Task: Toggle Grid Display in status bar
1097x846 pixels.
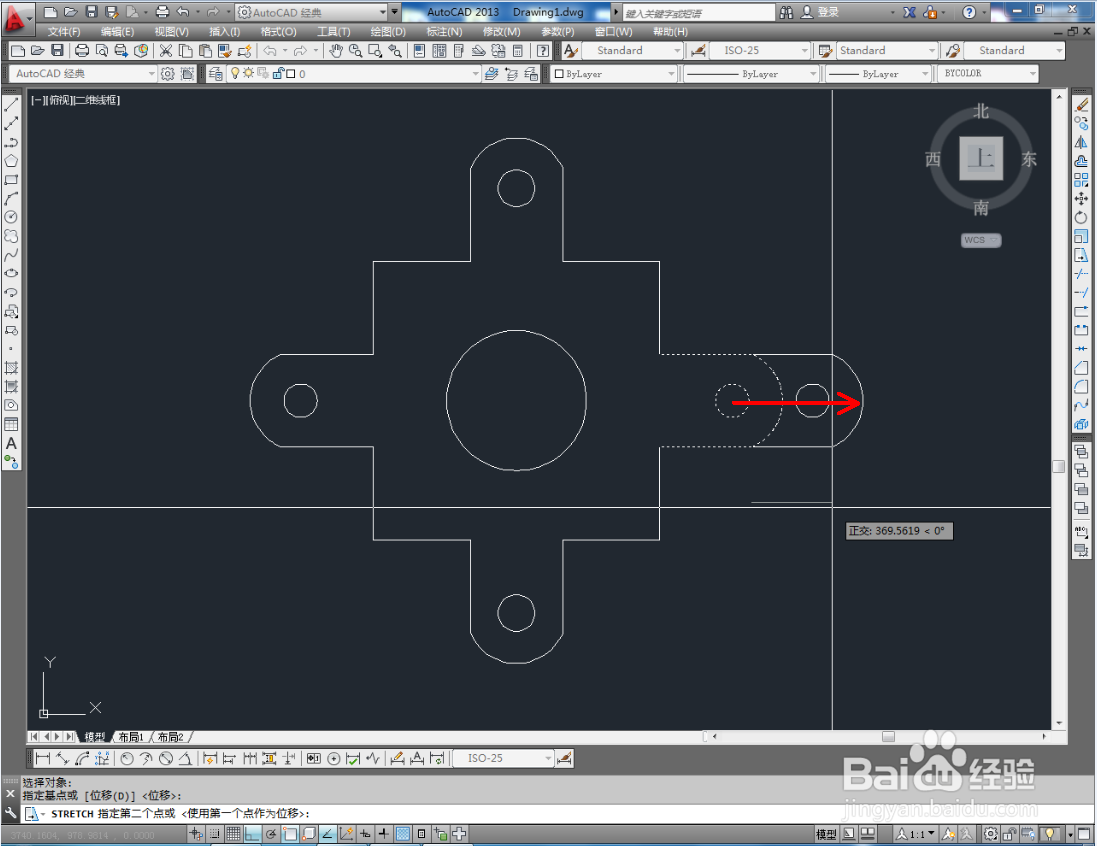Action: point(234,834)
